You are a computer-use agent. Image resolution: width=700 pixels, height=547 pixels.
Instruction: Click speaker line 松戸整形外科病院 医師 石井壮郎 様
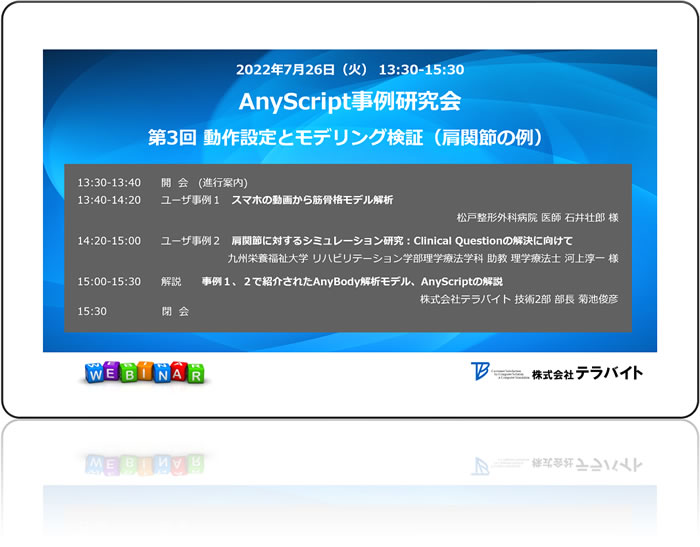coord(538,217)
